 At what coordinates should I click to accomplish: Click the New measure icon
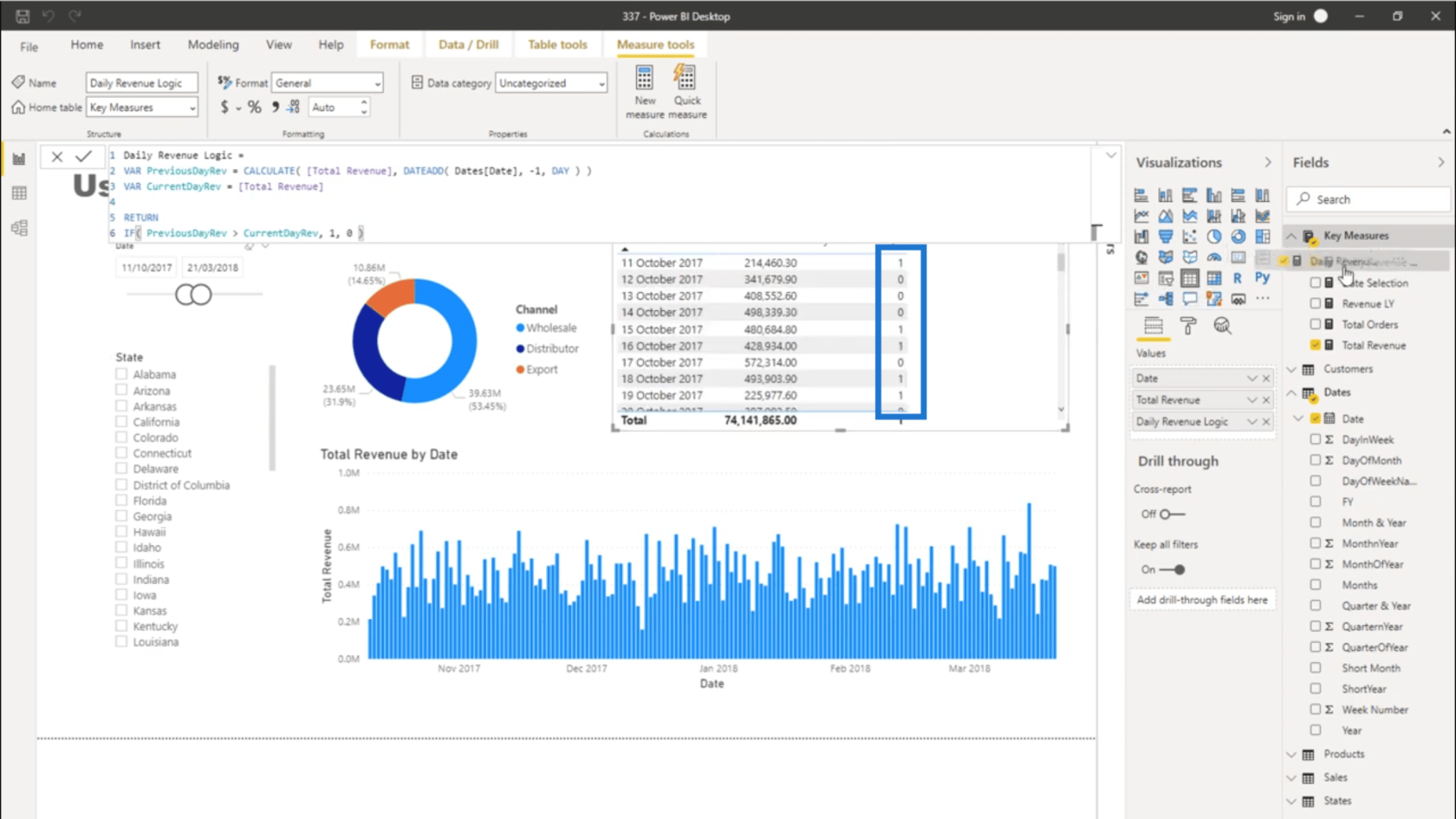click(x=645, y=79)
